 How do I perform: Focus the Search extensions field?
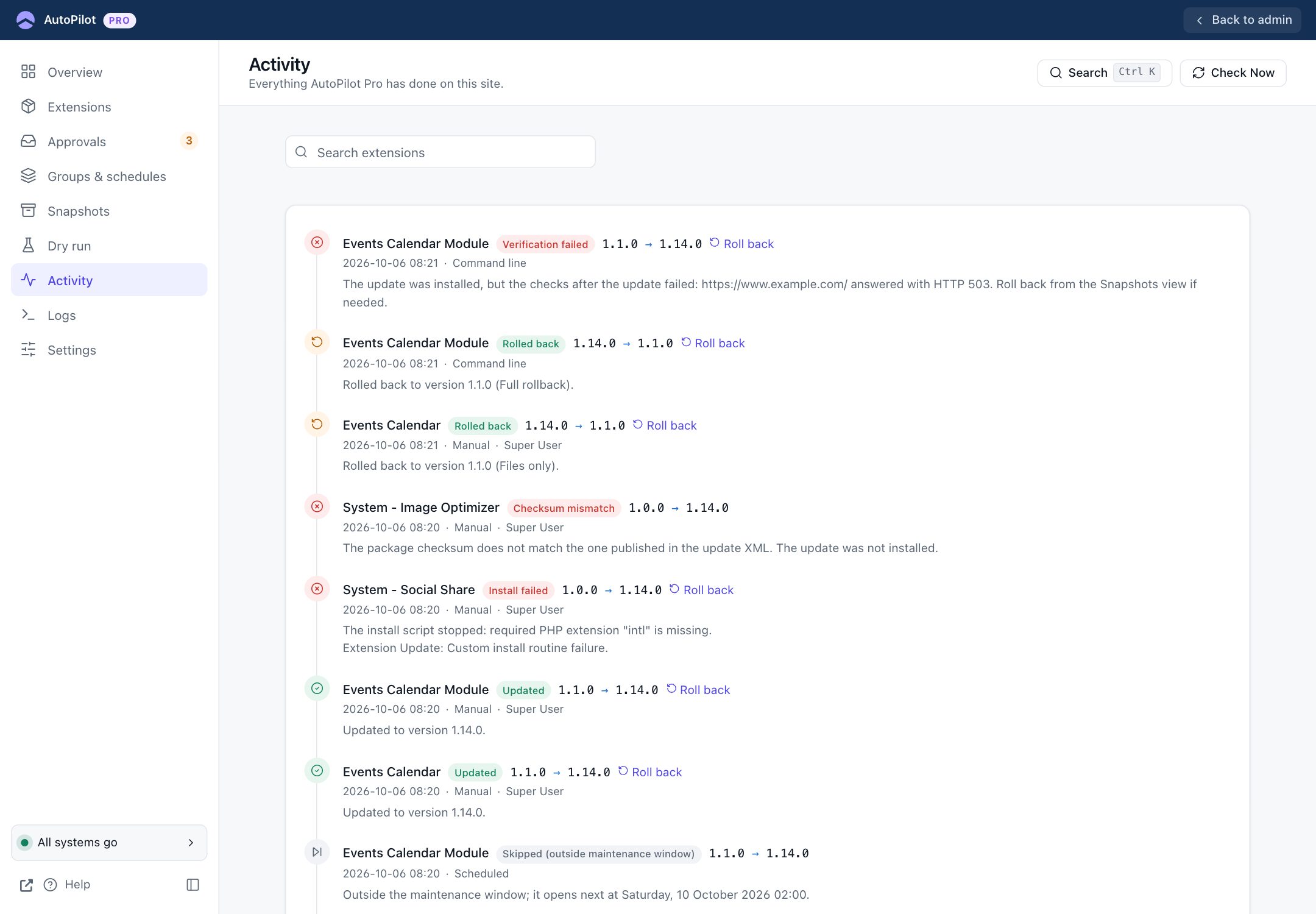pyautogui.click(x=440, y=152)
